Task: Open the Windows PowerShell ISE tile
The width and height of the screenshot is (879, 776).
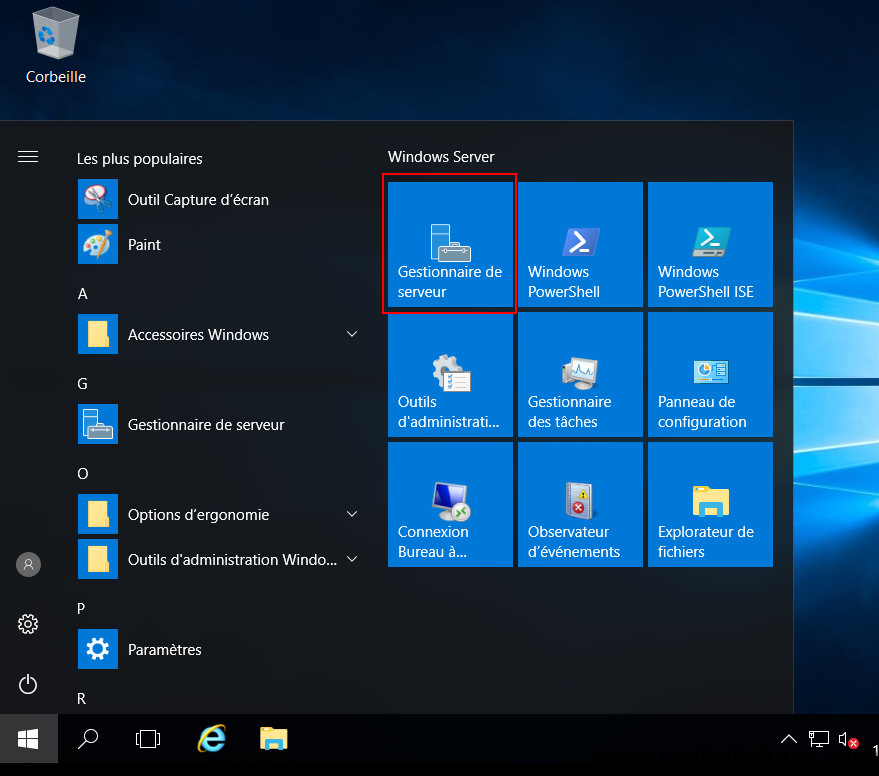Action: (x=710, y=244)
